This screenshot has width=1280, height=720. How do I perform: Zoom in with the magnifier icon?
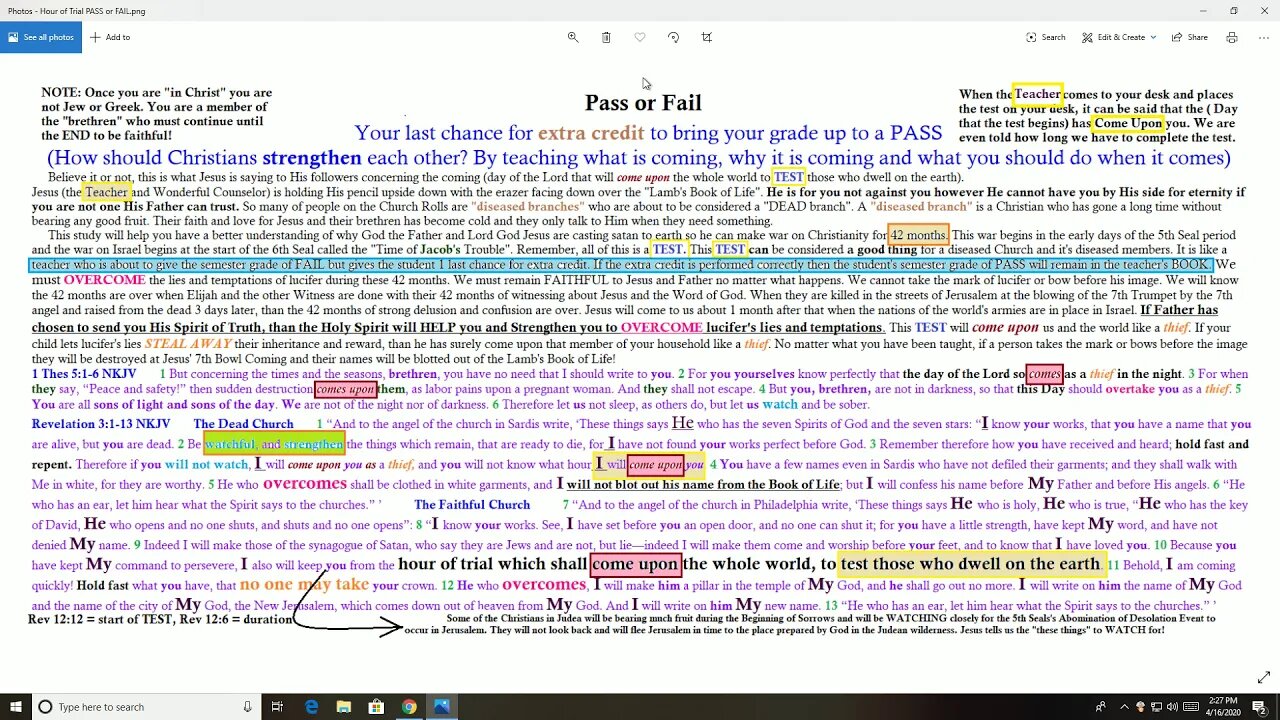coord(573,37)
